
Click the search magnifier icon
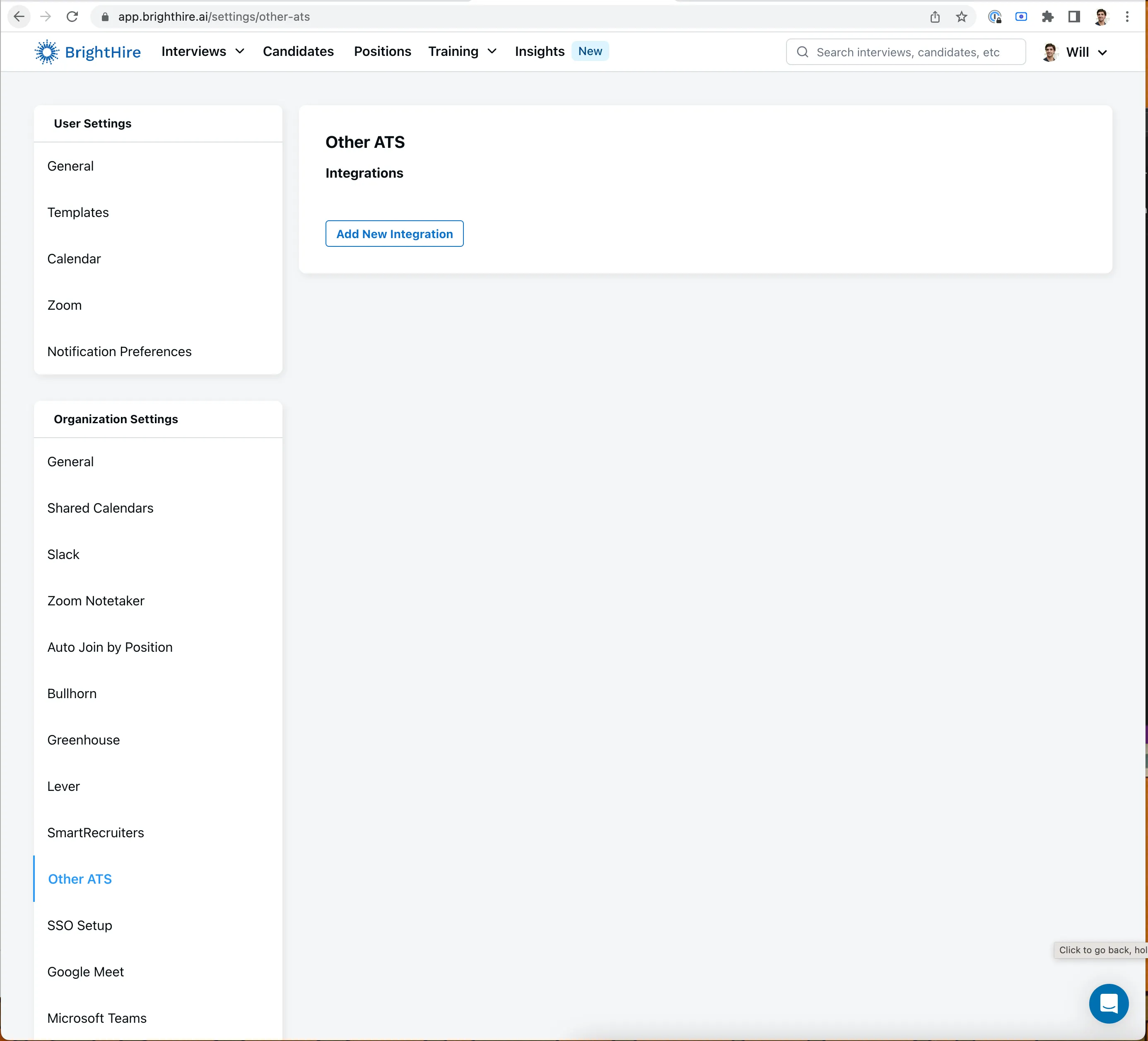(x=802, y=52)
